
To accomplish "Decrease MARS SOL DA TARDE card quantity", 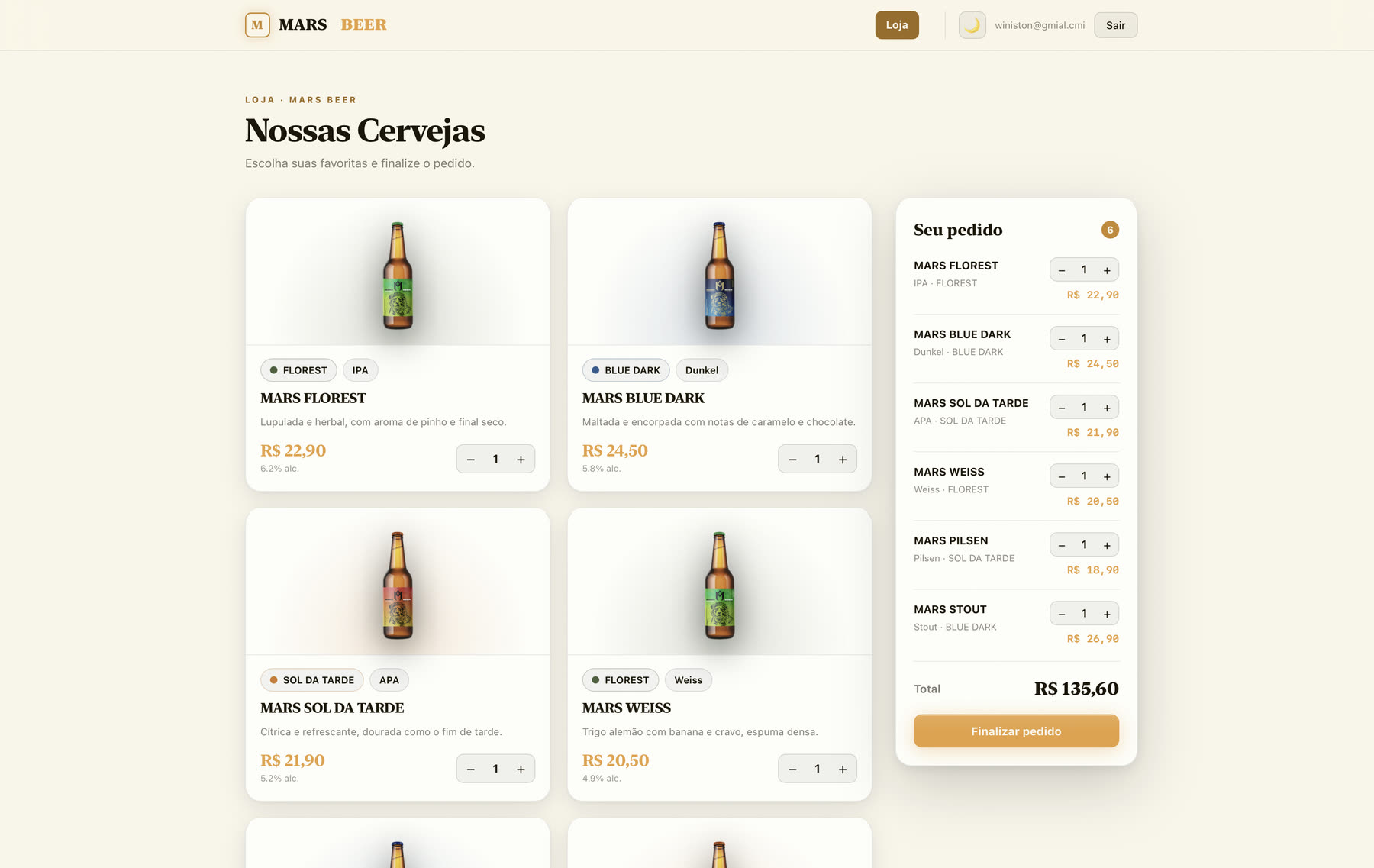I will click(471, 769).
